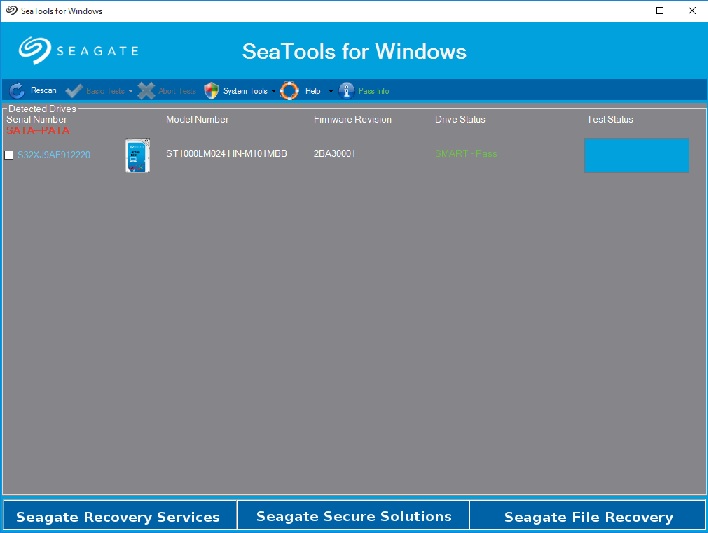Screen dimensions: 708x533
Task: Click the Pass Info lighthouse icon
Action: (x=346, y=91)
